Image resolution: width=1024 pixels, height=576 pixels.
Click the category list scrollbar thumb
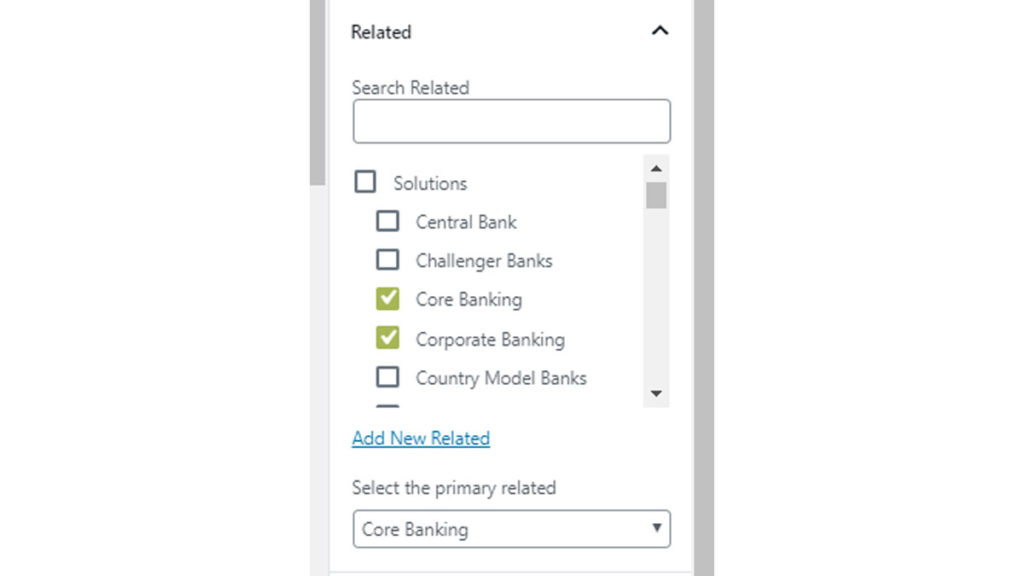(x=656, y=195)
